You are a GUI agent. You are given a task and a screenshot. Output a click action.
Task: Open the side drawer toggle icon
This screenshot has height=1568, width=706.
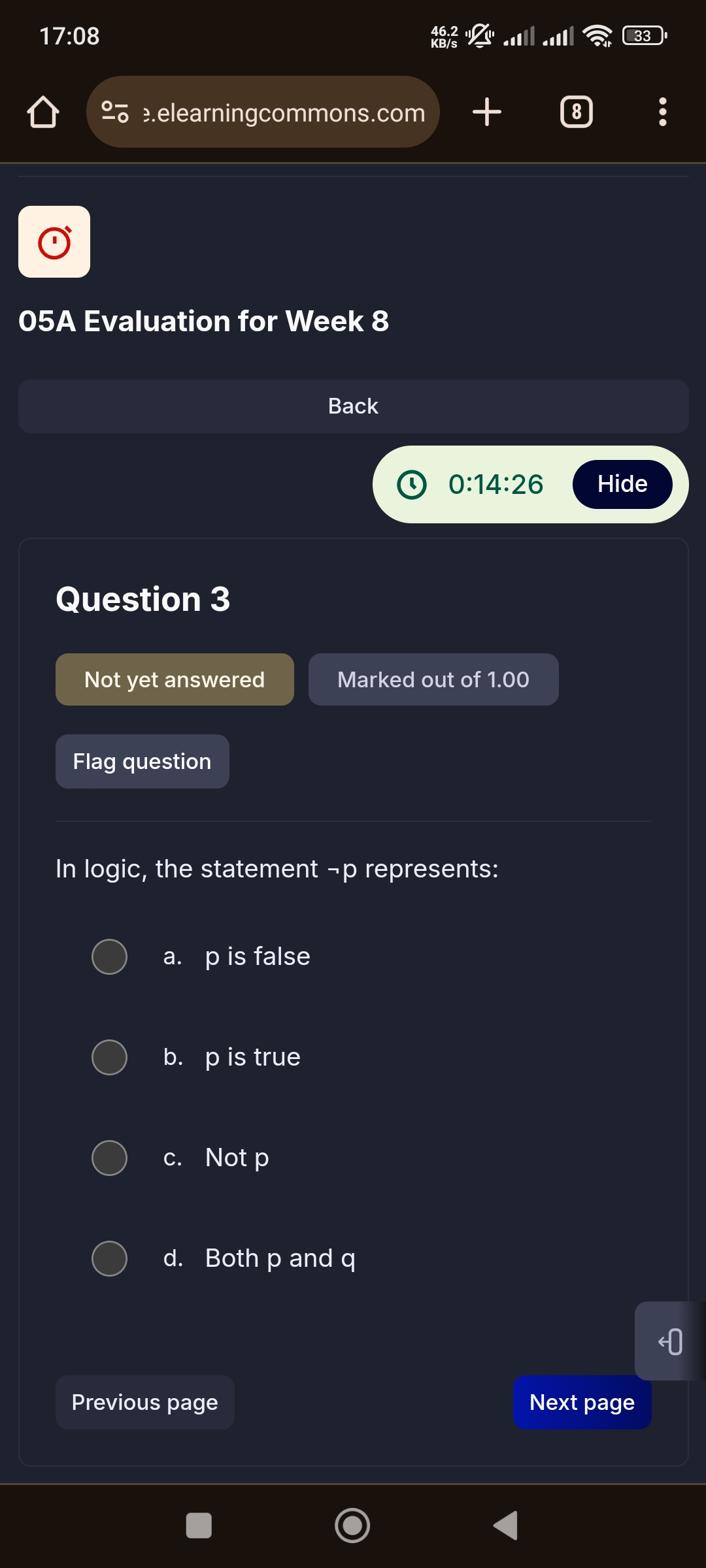tap(670, 1341)
